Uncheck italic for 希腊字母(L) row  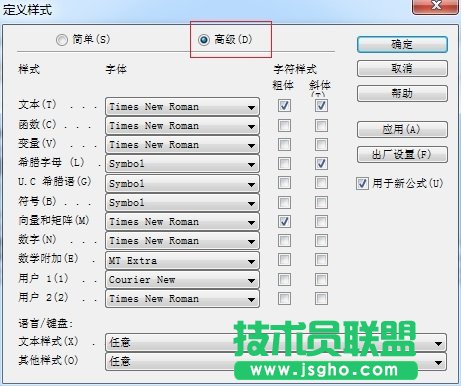pyautogui.click(x=321, y=163)
